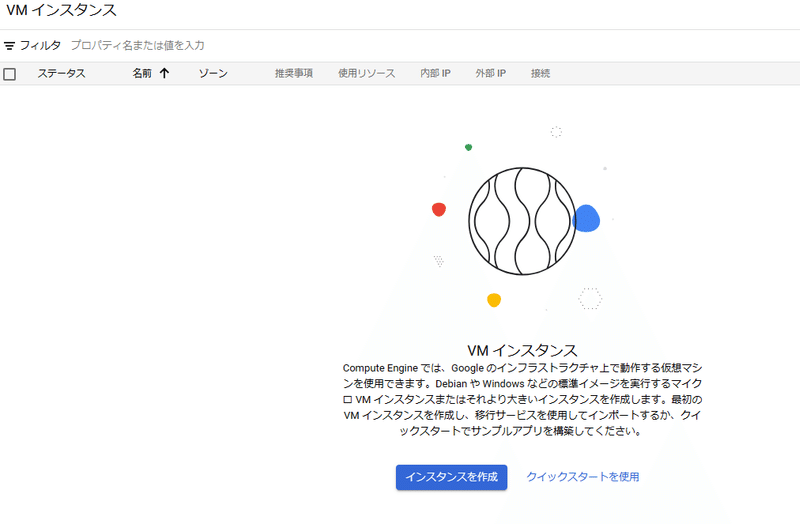
Task: Click the ステータス column header
Action: click(61, 73)
